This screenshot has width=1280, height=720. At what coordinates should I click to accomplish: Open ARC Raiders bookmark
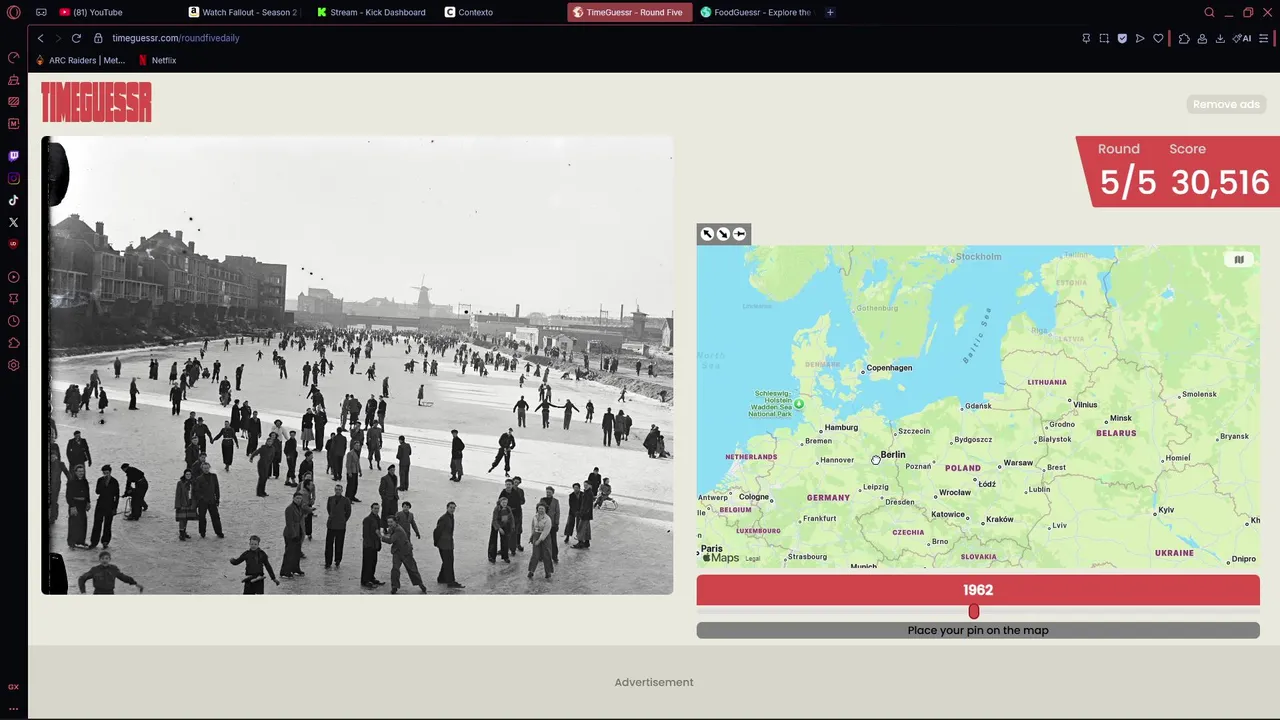tap(80, 60)
